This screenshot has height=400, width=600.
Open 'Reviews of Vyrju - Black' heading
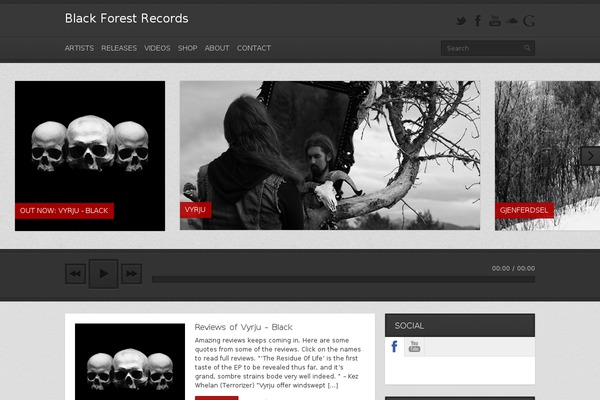(243, 327)
